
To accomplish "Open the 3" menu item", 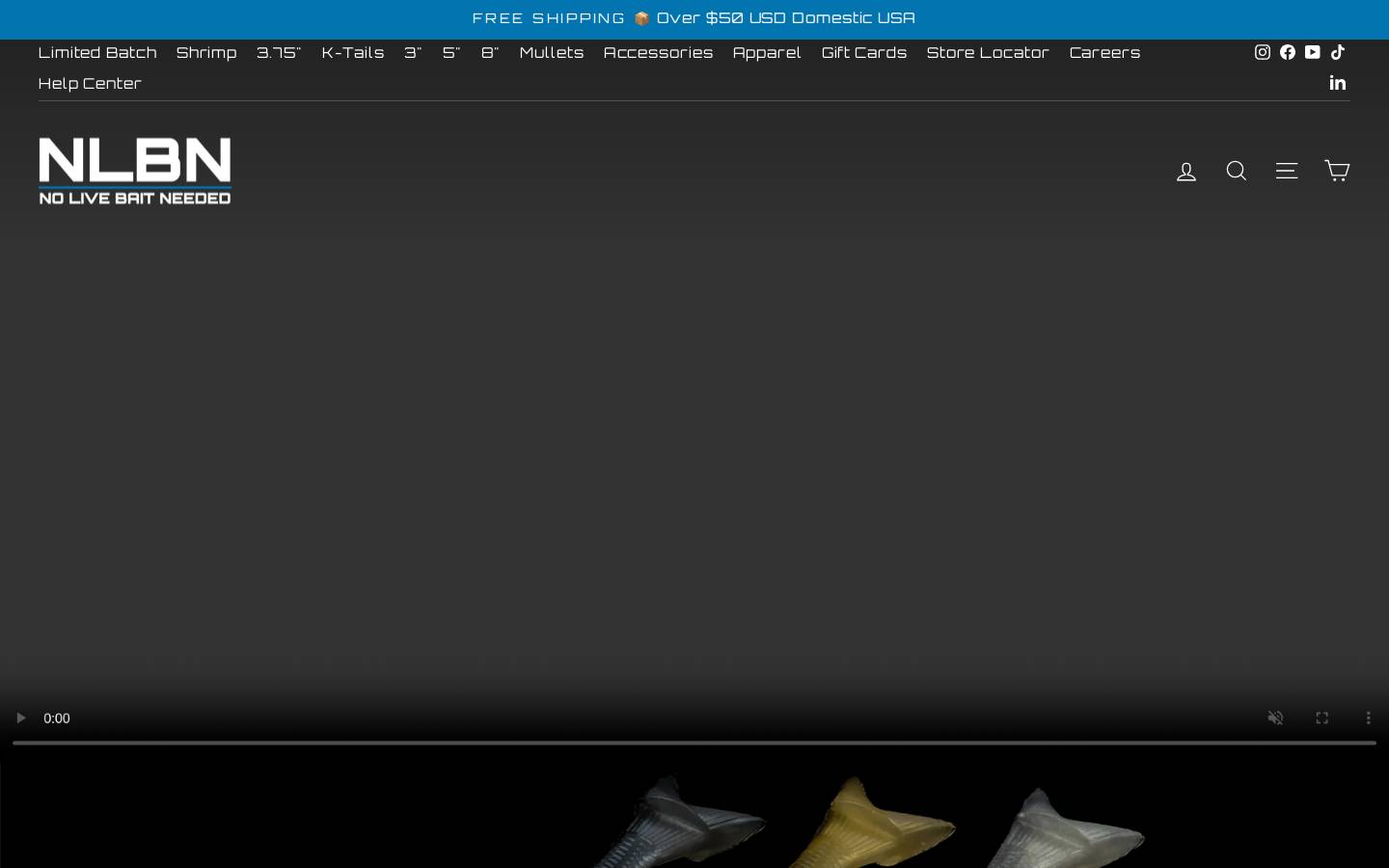I will (413, 52).
